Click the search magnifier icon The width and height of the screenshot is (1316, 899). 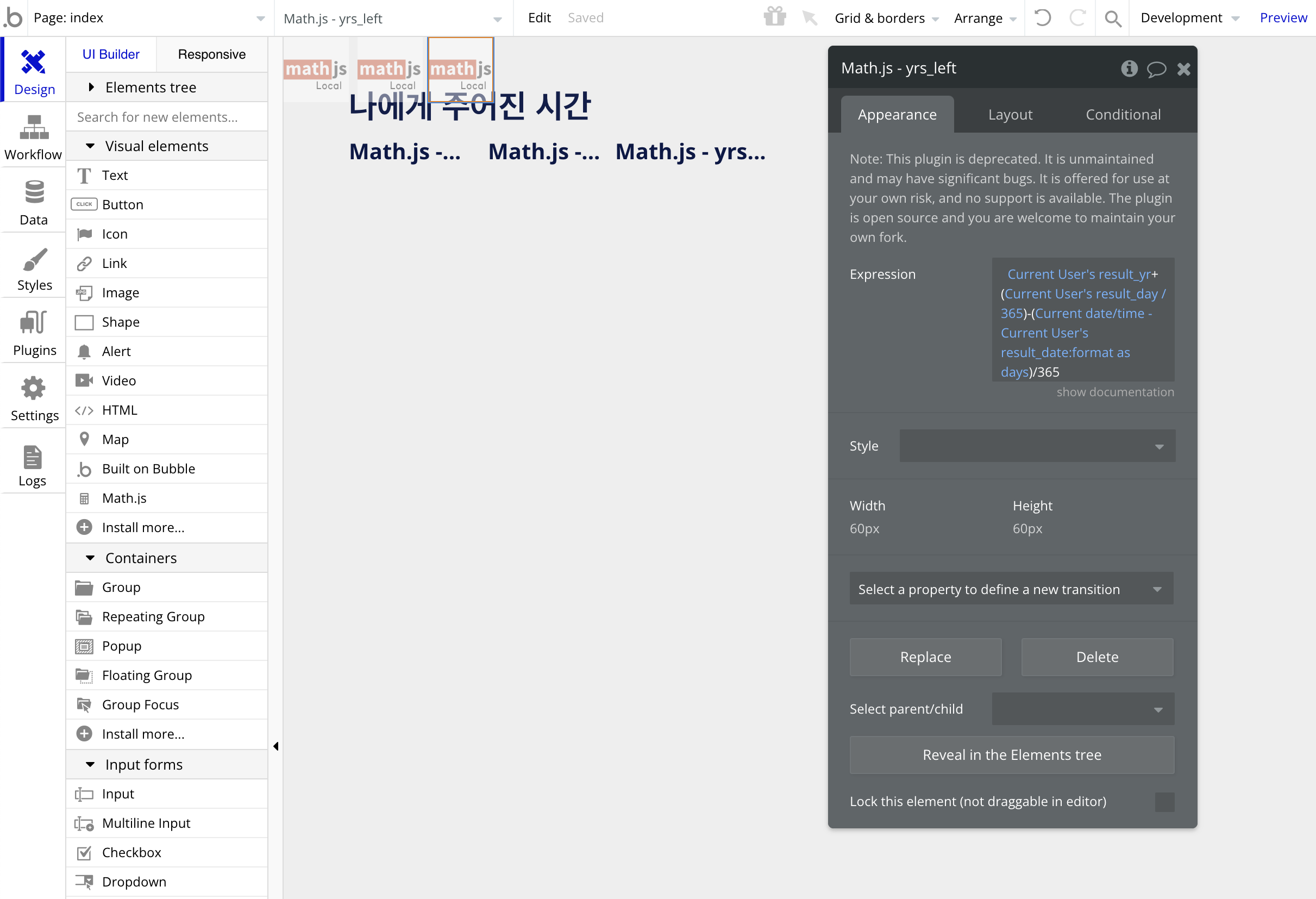(1113, 18)
